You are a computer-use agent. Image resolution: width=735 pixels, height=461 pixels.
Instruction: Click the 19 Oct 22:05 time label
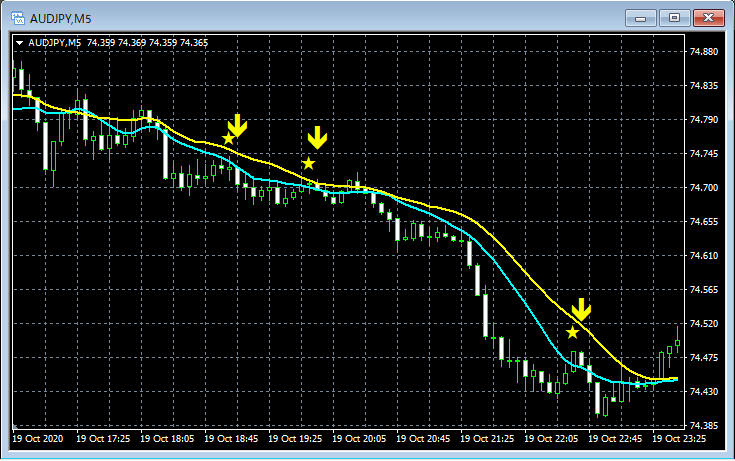(x=551, y=439)
